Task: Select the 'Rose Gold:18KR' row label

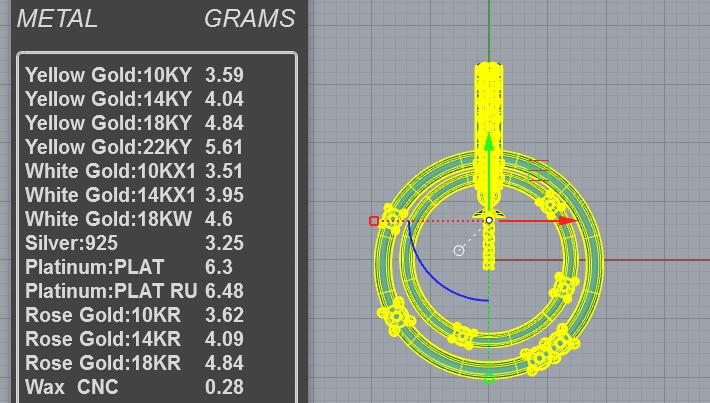Action: coord(103,363)
